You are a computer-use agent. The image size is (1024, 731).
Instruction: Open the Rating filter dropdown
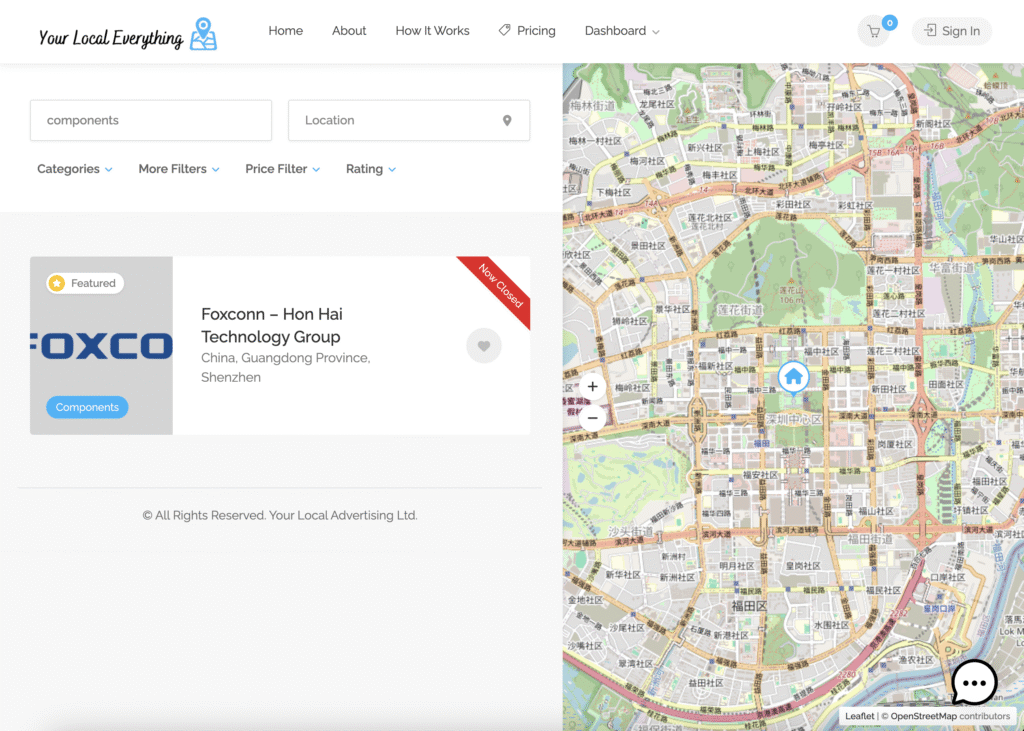click(370, 169)
